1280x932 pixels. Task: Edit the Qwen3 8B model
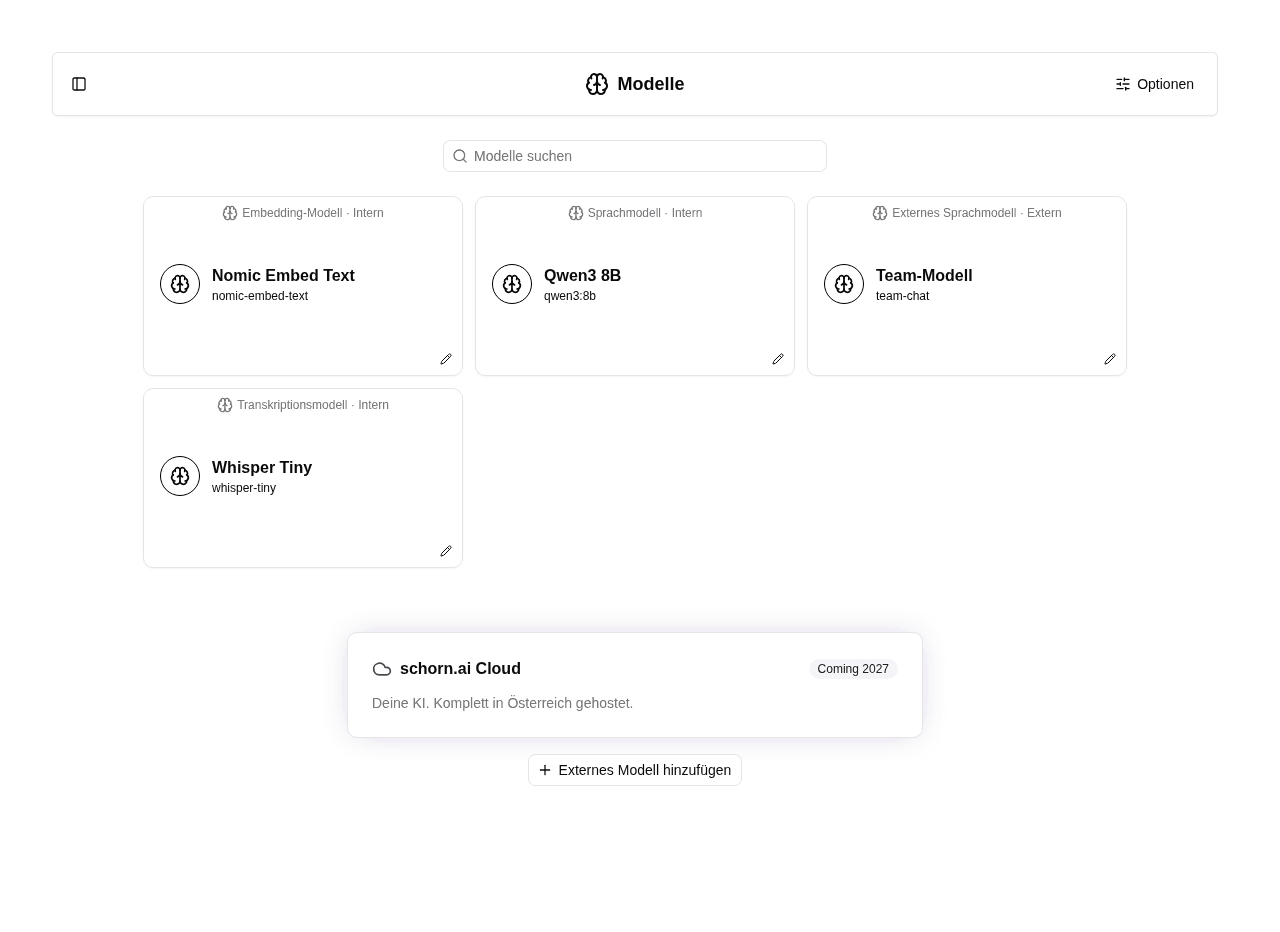[x=778, y=359]
